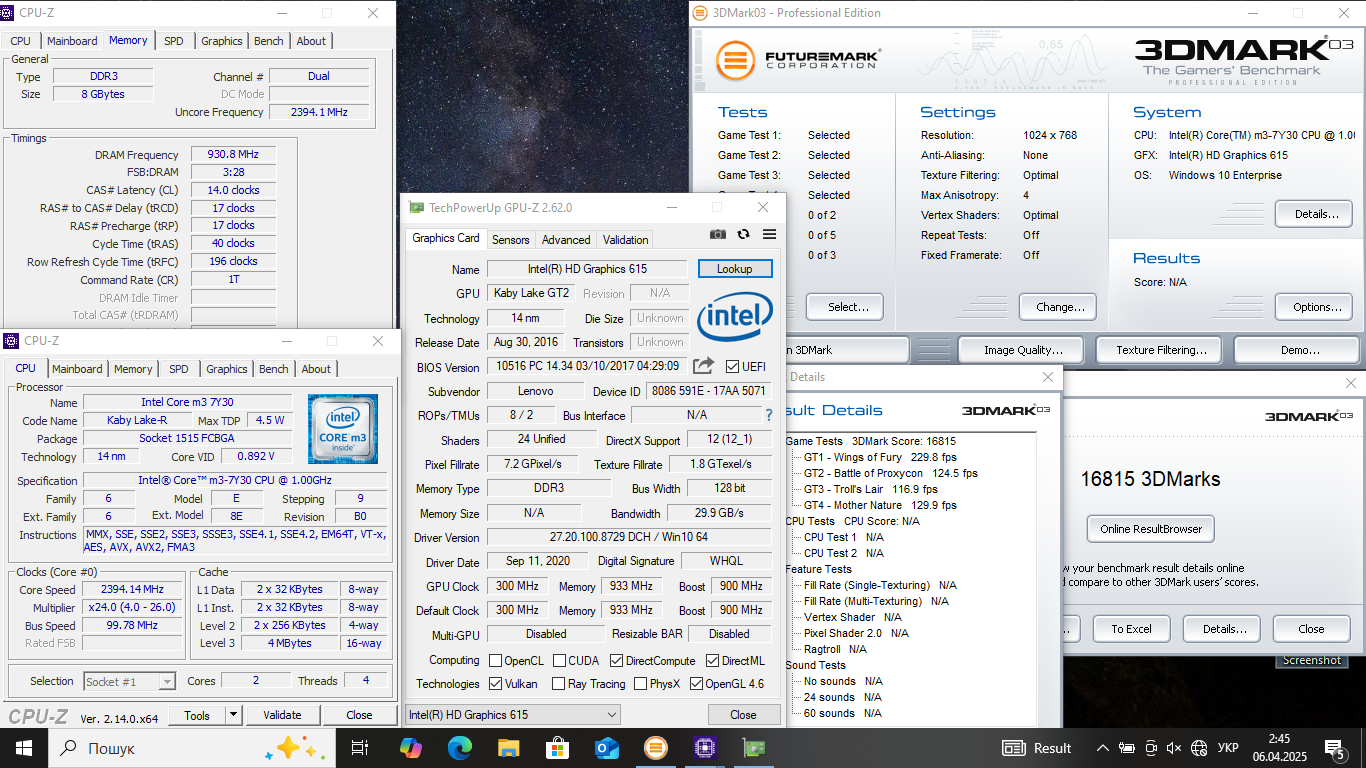1366x768 pixels.
Task: Click the УКР language indicator
Action: tap(1228, 748)
